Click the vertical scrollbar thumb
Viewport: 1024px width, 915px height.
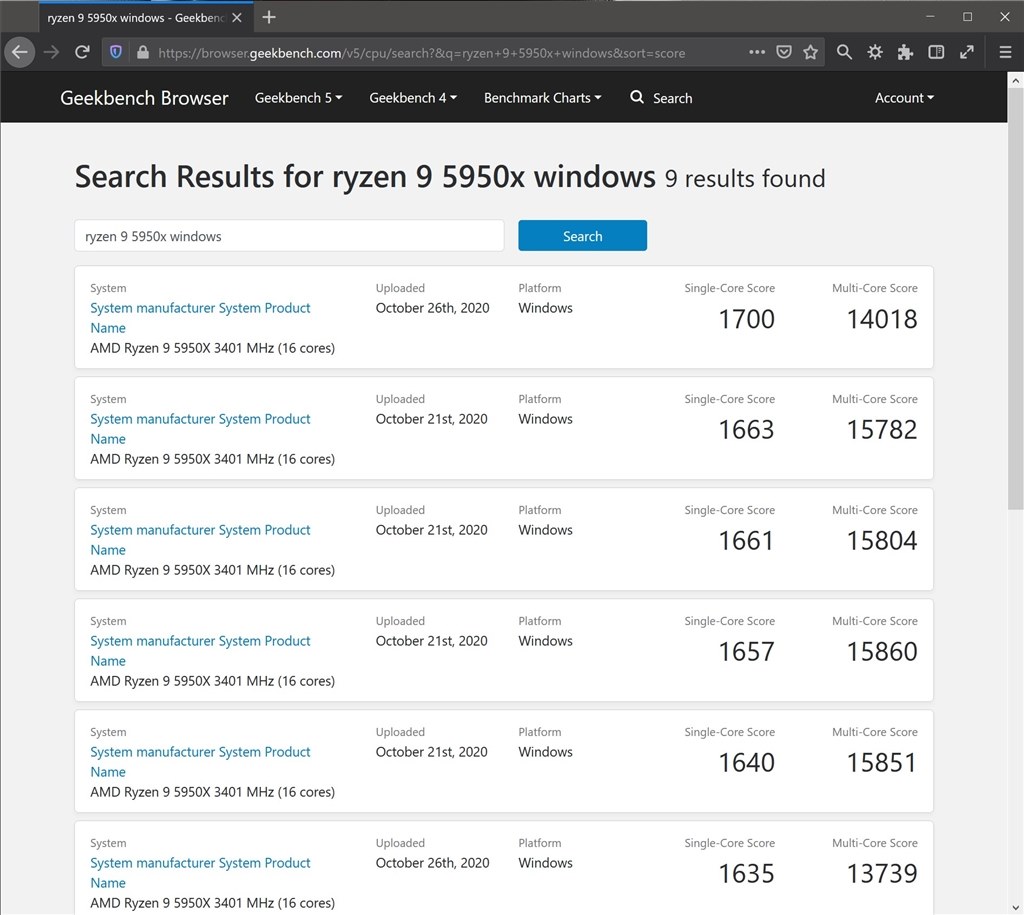tap(1015, 298)
